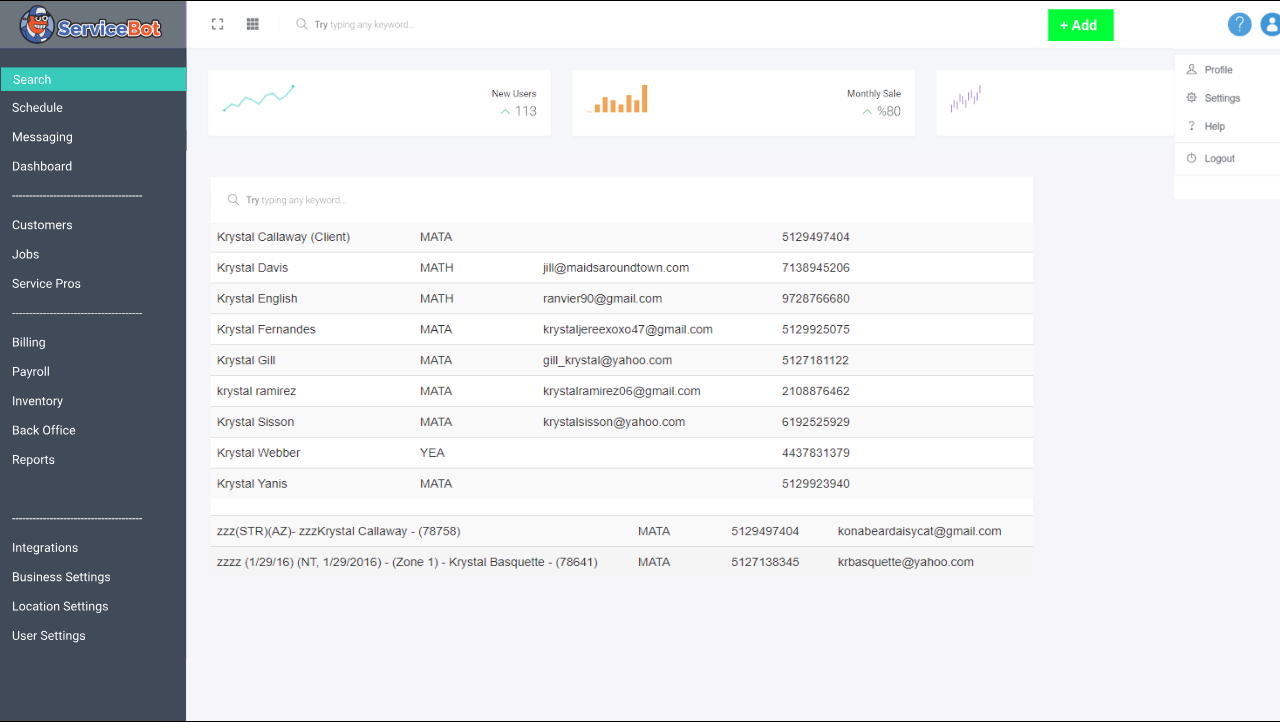Open zzz(STR)(AZ)- zzzKrystal Callaway job row
The image size is (1280, 722).
pyautogui.click(x=622, y=531)
